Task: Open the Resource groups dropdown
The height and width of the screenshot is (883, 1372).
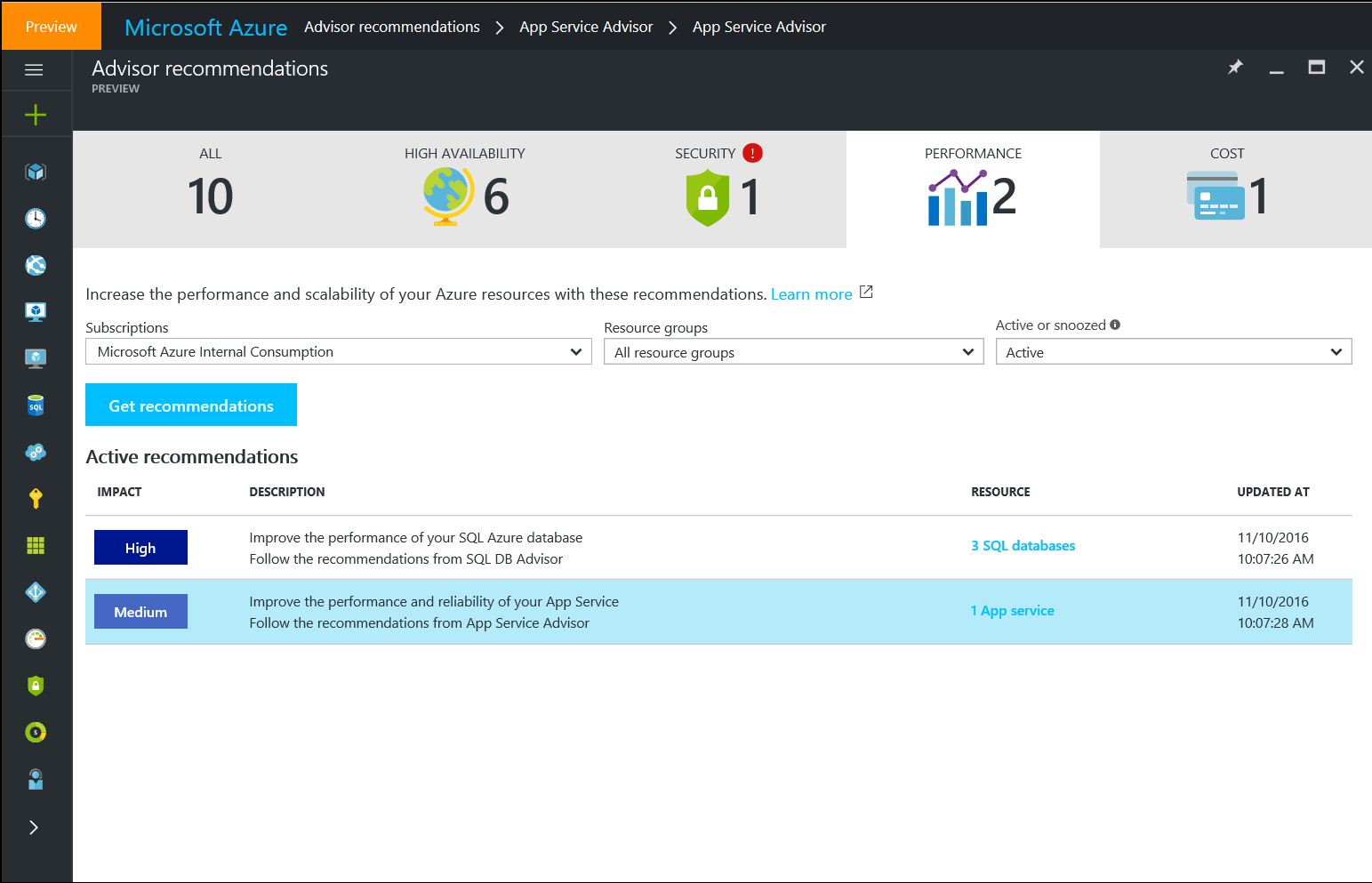Action: [794, 351]
